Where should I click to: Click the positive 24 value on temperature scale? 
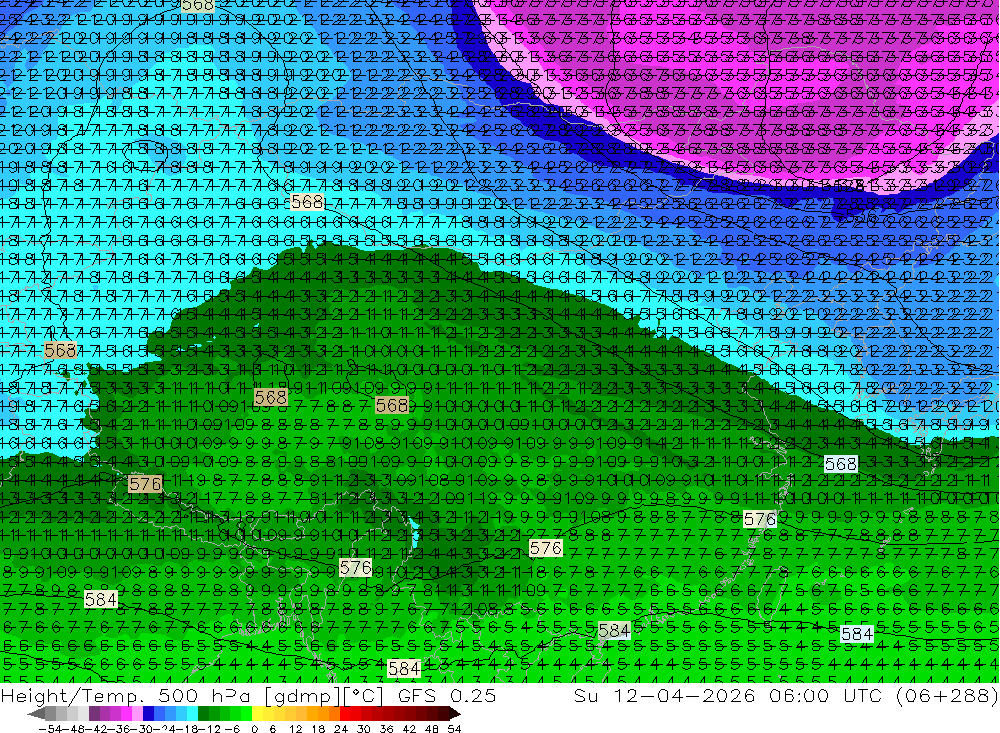click(x=341, y=729)
